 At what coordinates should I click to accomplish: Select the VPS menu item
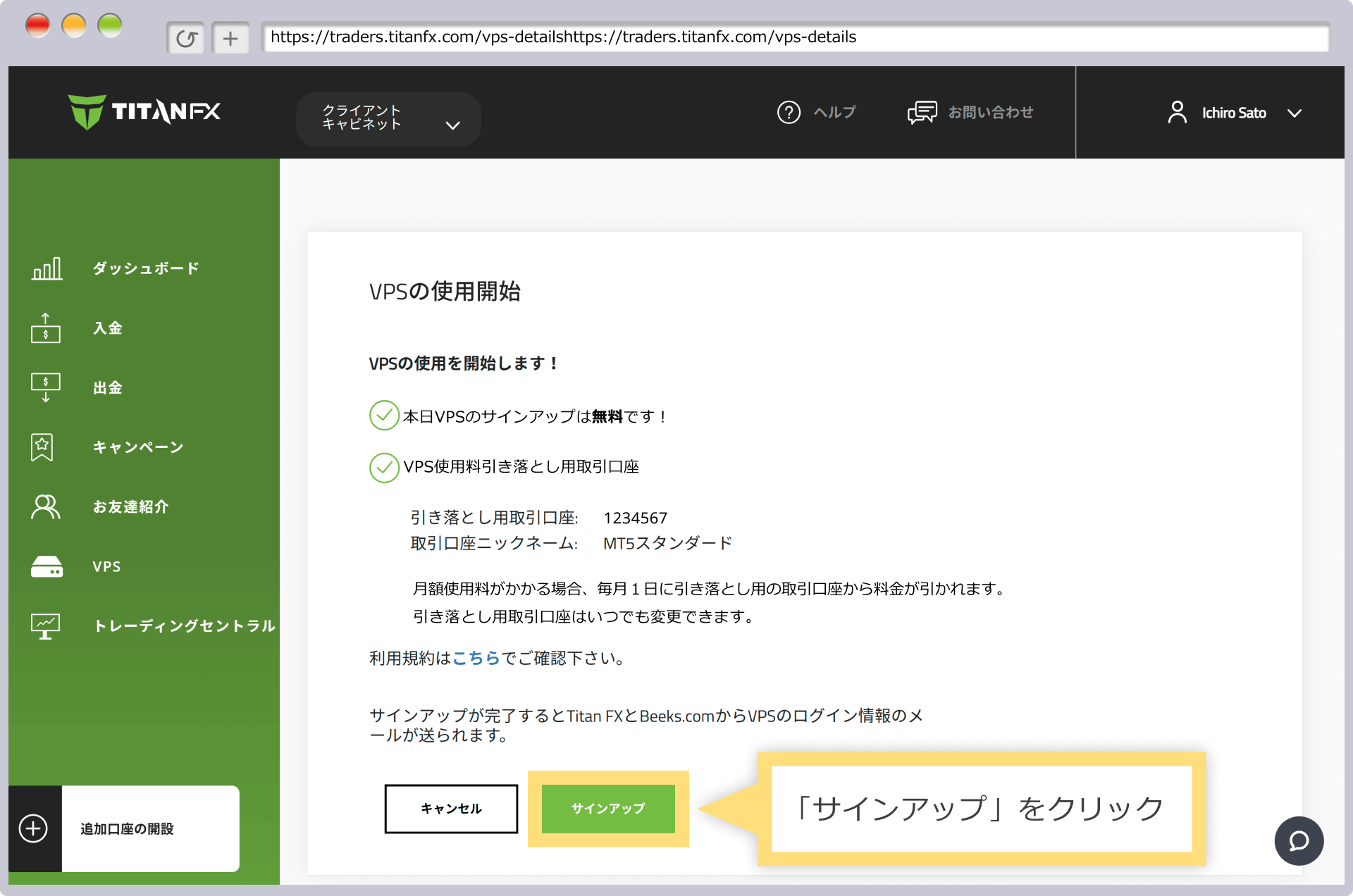click(106, 566)
